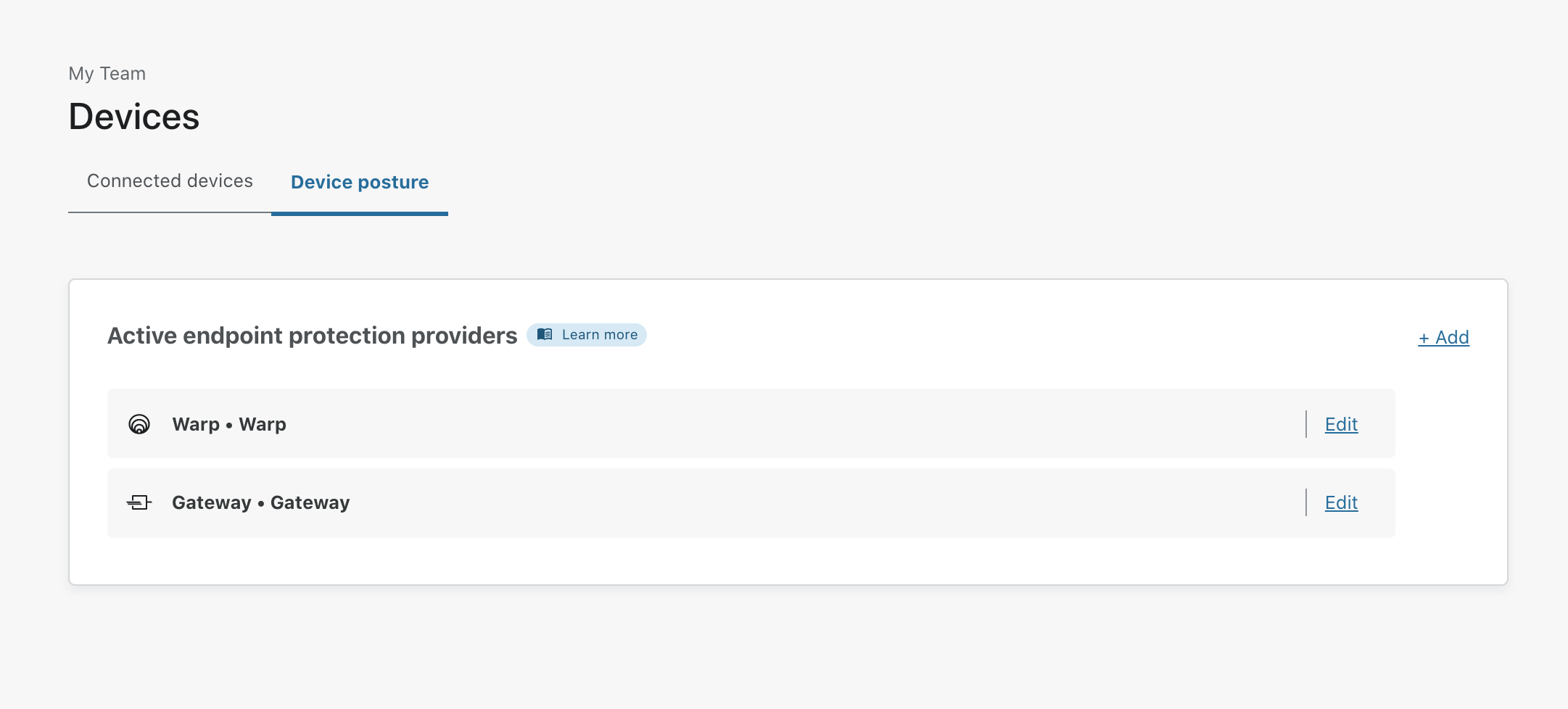Click the Warp provider name label
Image resolution: width=1568 pixels, height=709 pixels.
point(228,424)
